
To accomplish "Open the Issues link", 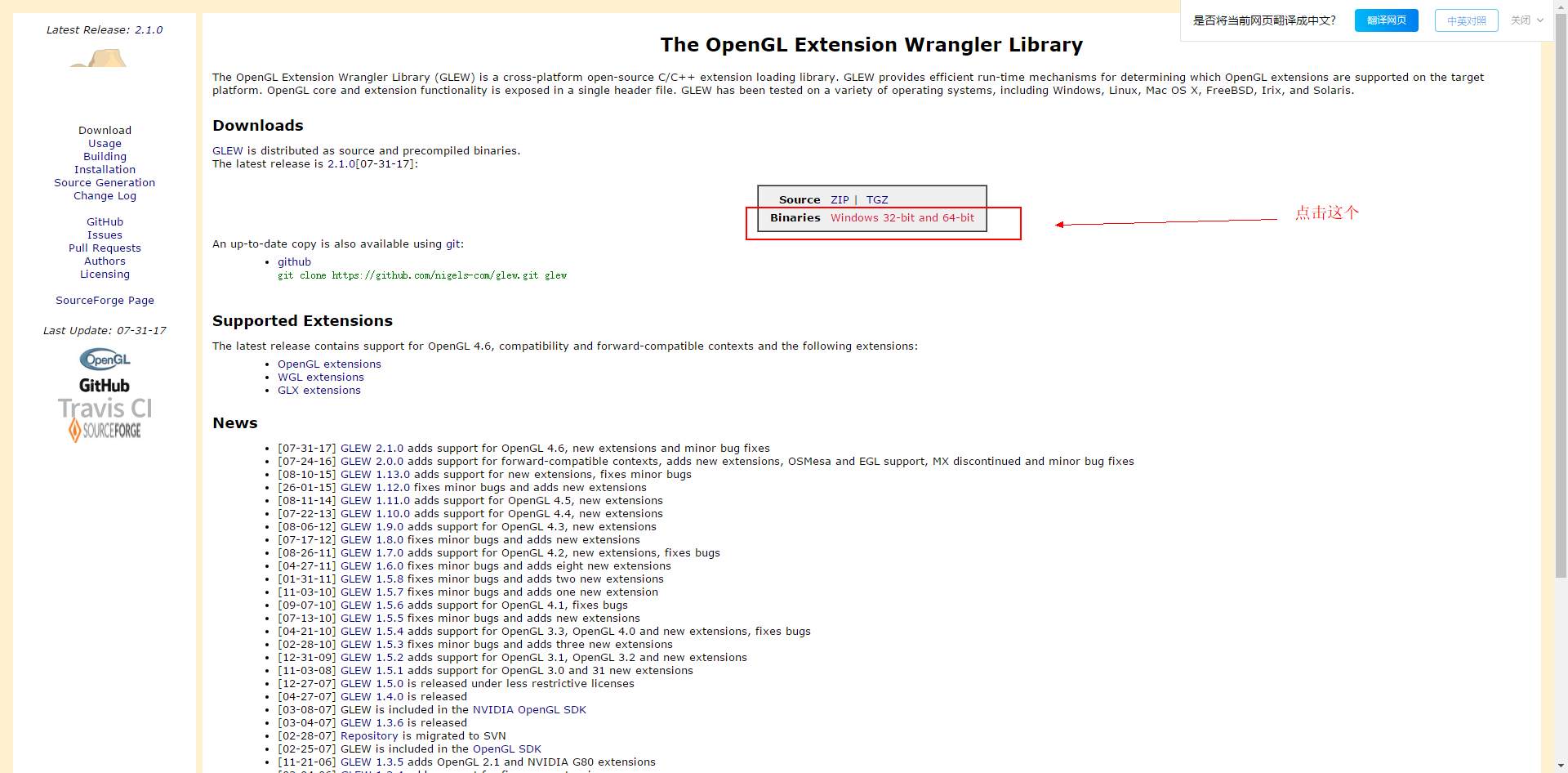I will [105, 235].
